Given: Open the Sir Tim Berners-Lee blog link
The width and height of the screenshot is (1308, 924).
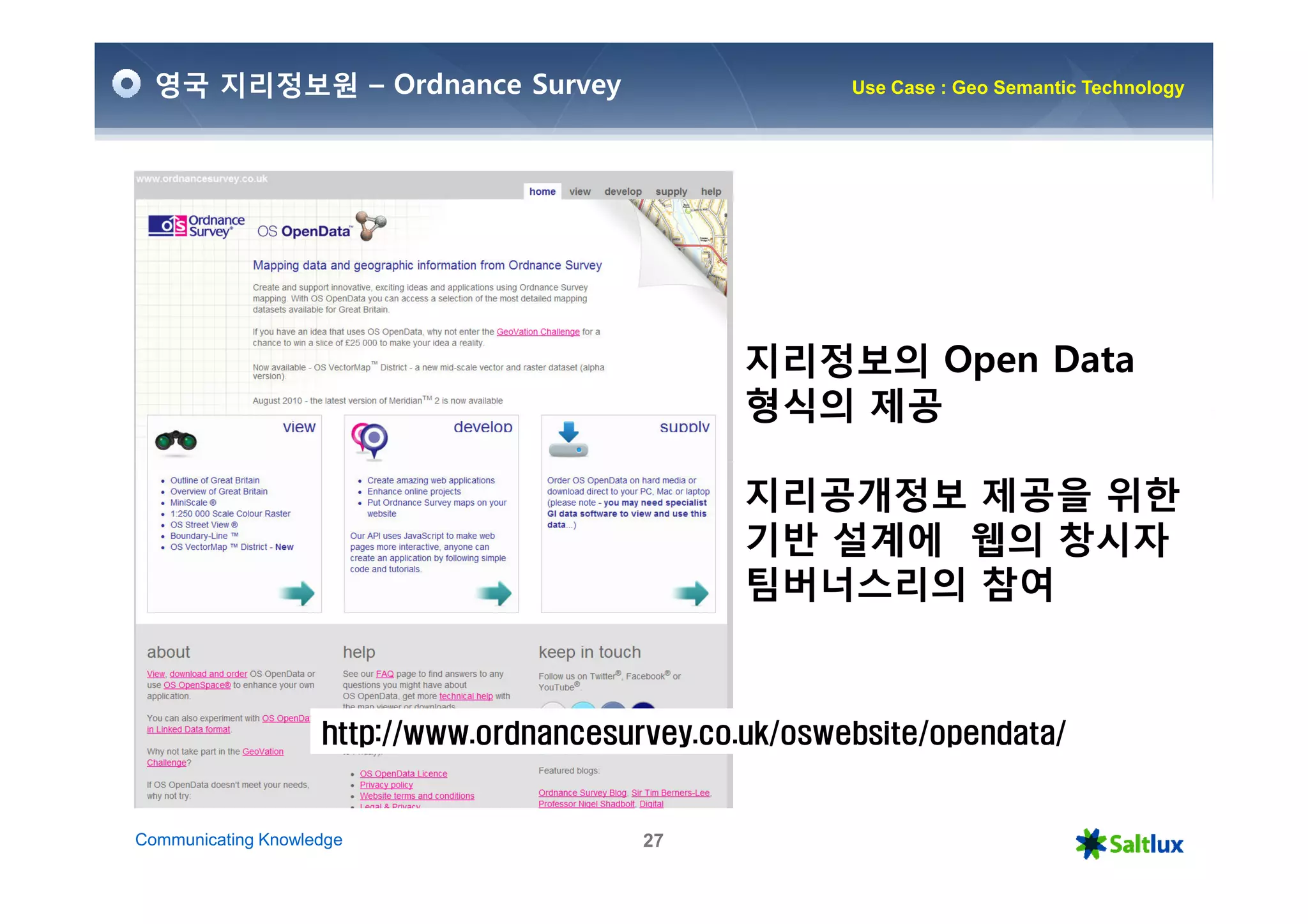Looking at the screenshot, I should (671, 793).
